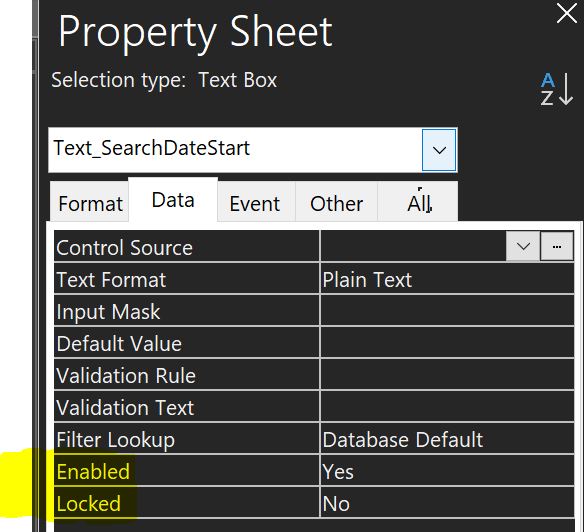Viewport: 584px width, 532px height.
Task: Open the Event tab
Action: pyautogui.click(x=255, y=203)
